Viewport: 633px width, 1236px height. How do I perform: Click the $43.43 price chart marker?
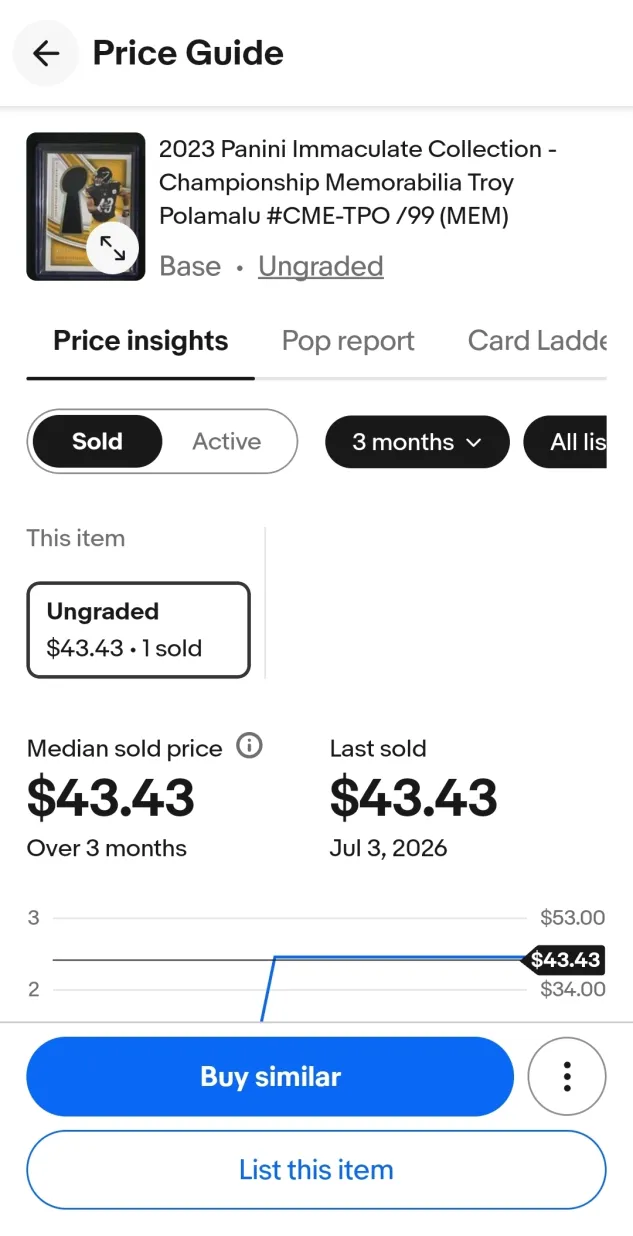point(565,960)
